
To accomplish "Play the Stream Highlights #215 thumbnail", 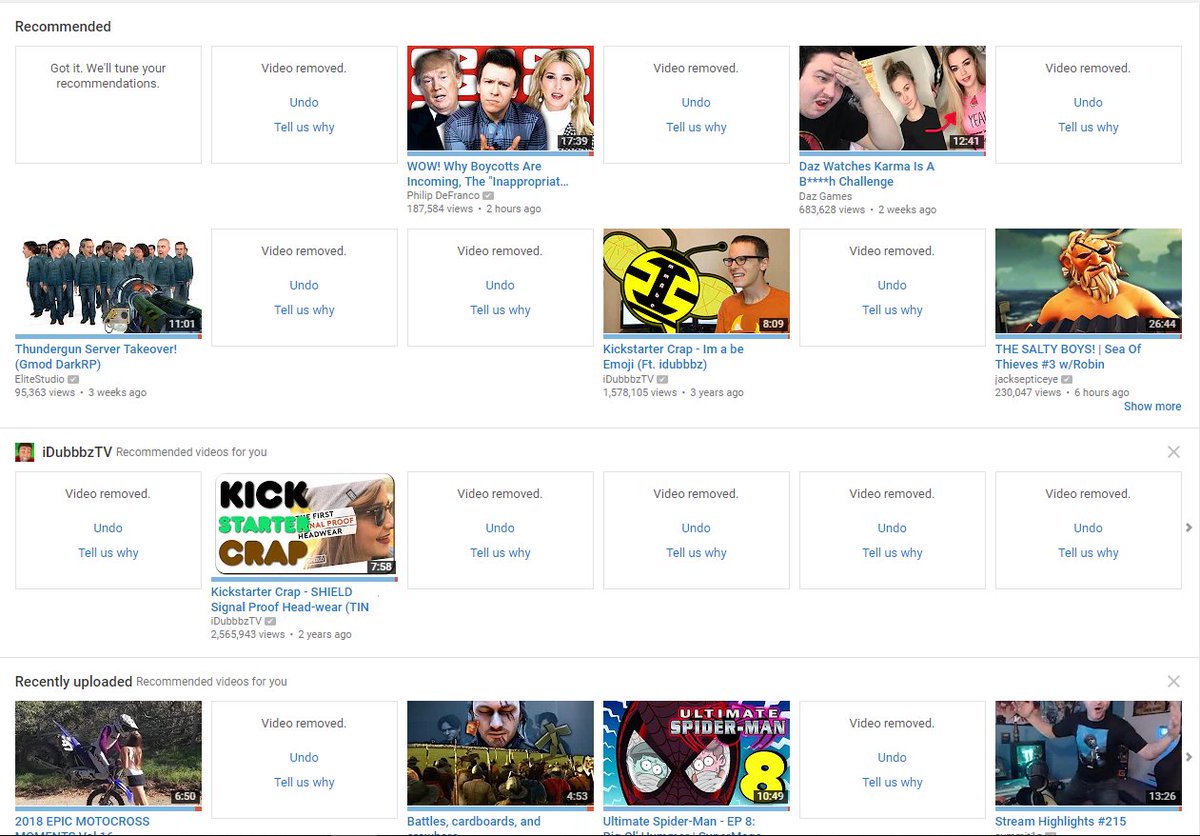I will pyautogui.click(x=1088, y=753).
